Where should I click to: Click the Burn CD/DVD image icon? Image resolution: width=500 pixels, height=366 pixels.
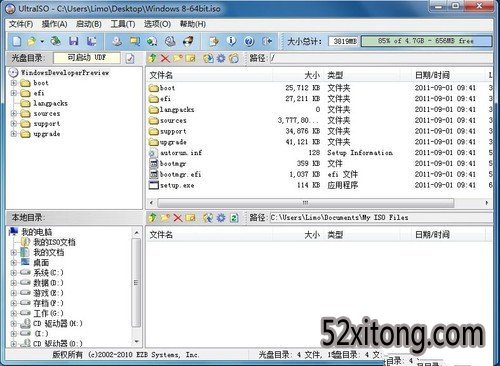(x=188, y=41)
